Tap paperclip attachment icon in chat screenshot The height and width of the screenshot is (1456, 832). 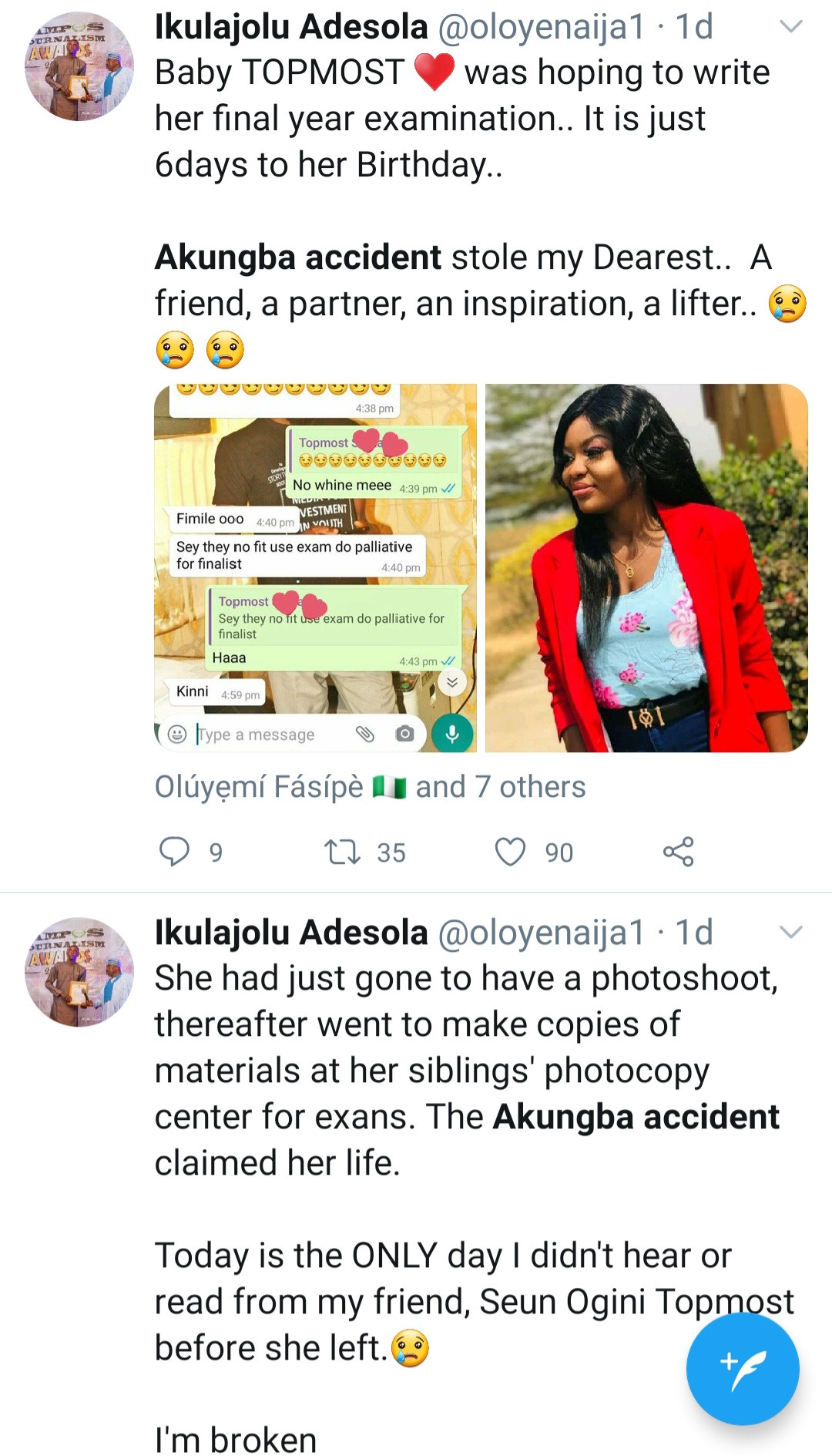click(x=364, y=734)
